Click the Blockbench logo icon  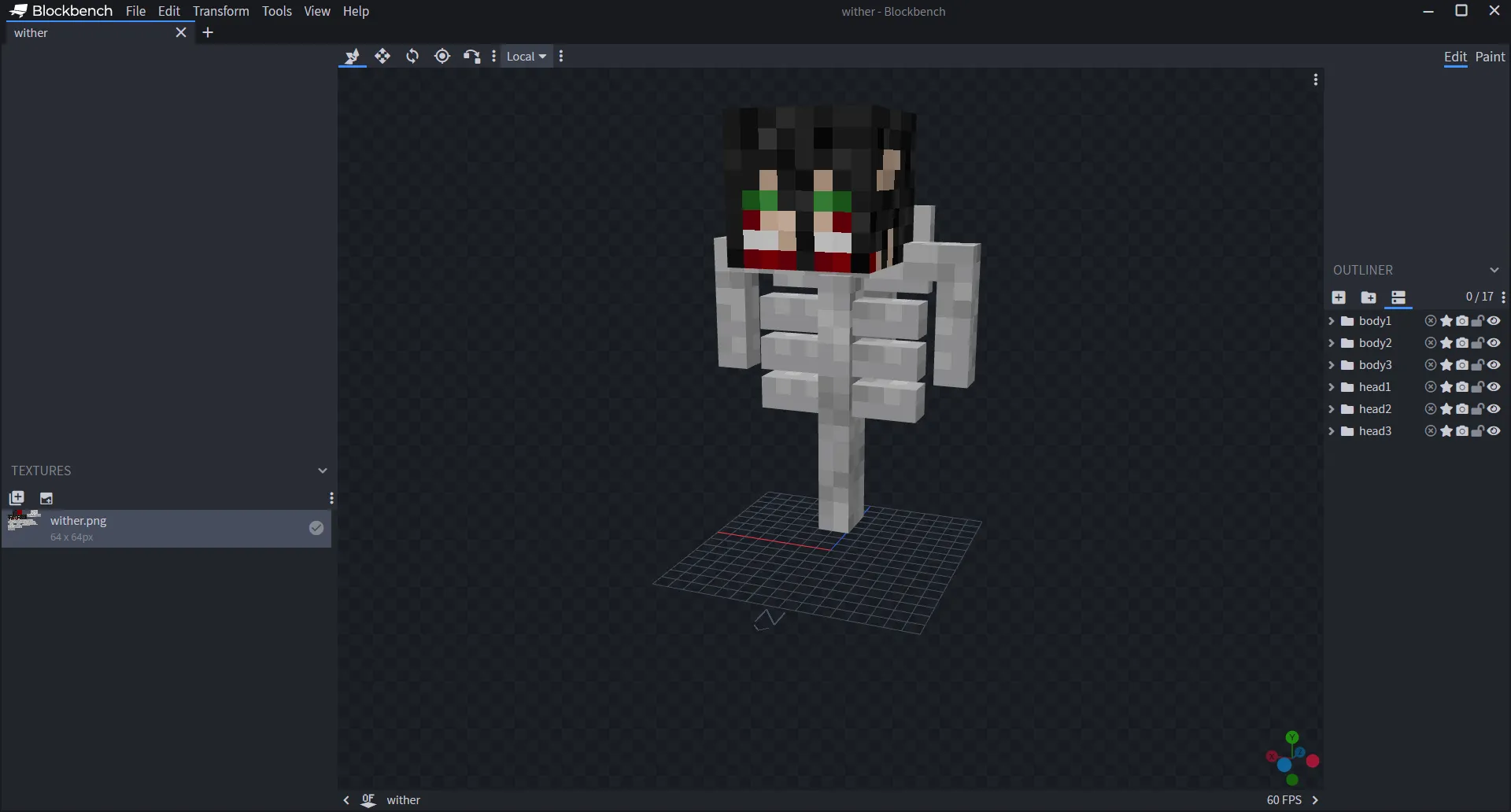pos(19,11)
